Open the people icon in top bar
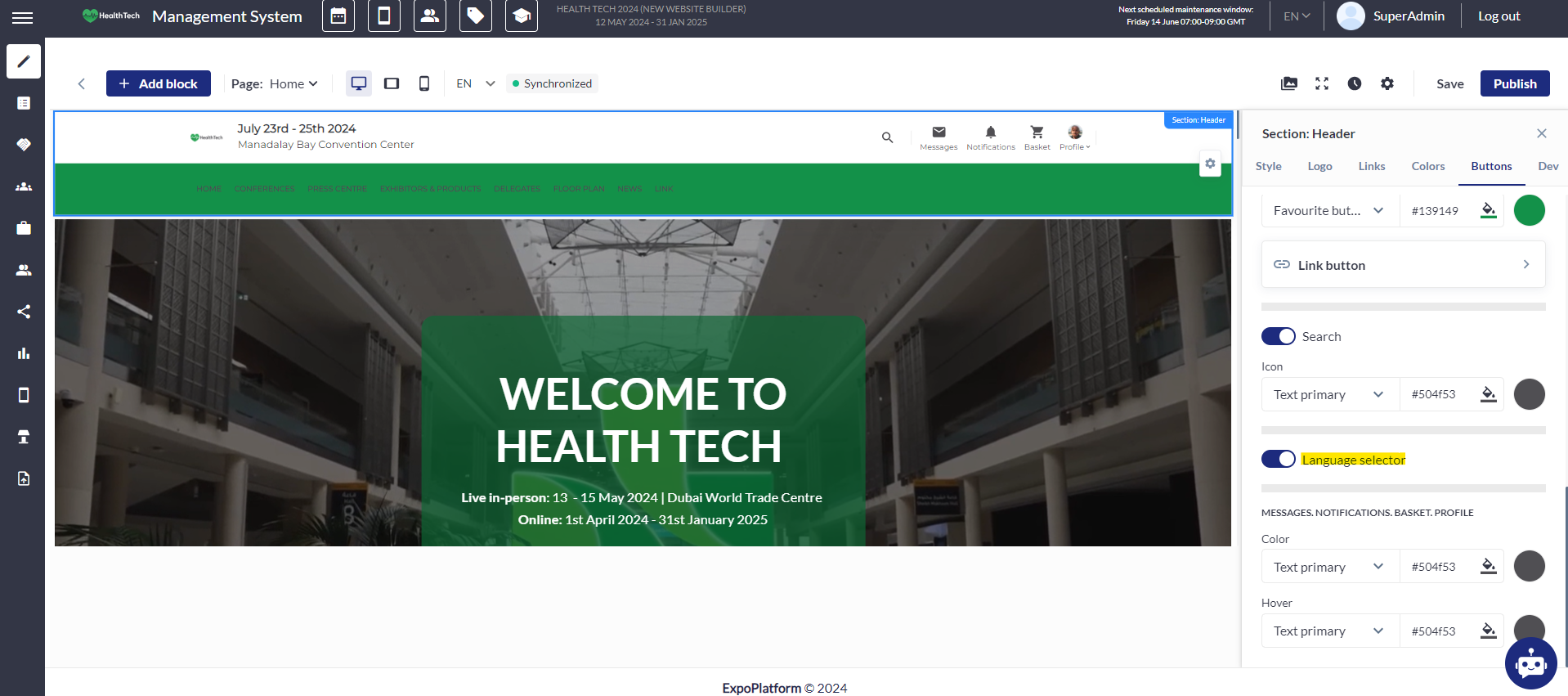The width and height of the screenshot is (1568, 696). click(430, 16)
